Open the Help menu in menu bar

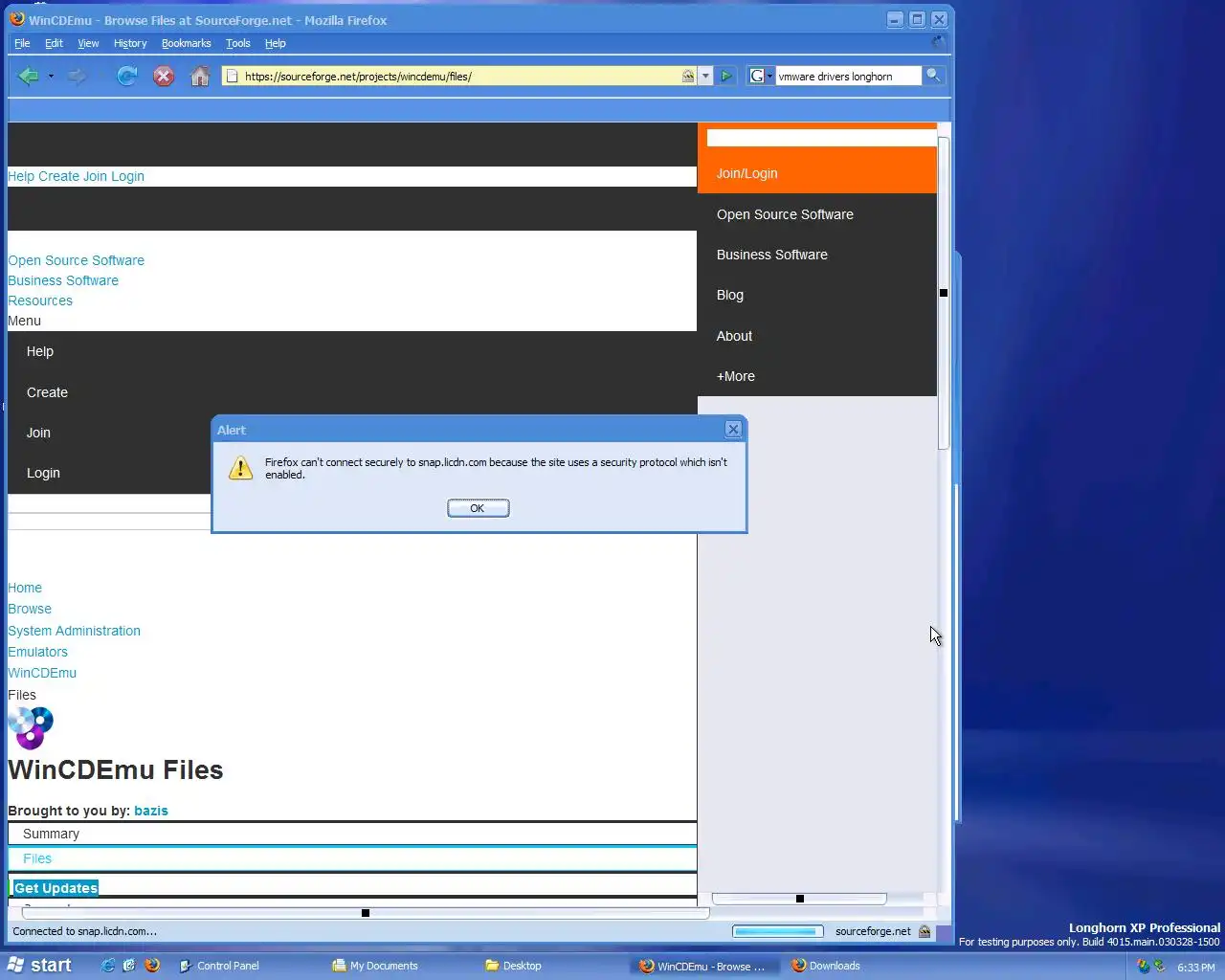[276, 43]
